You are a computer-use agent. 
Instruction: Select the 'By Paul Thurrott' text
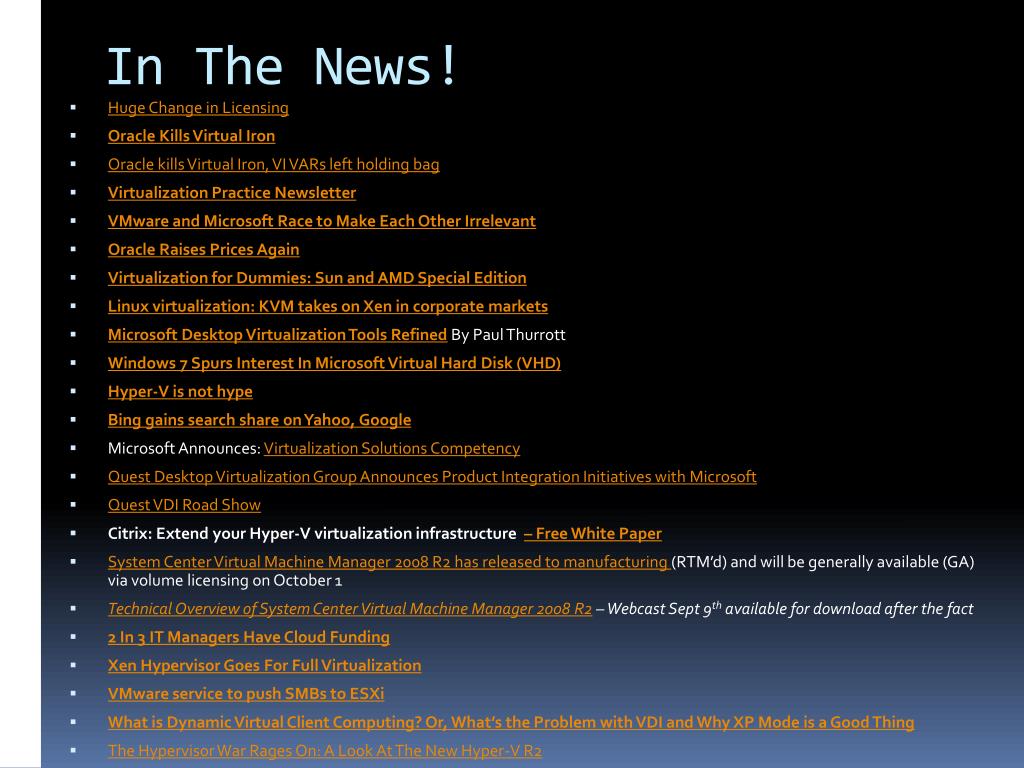pos(508,335)
